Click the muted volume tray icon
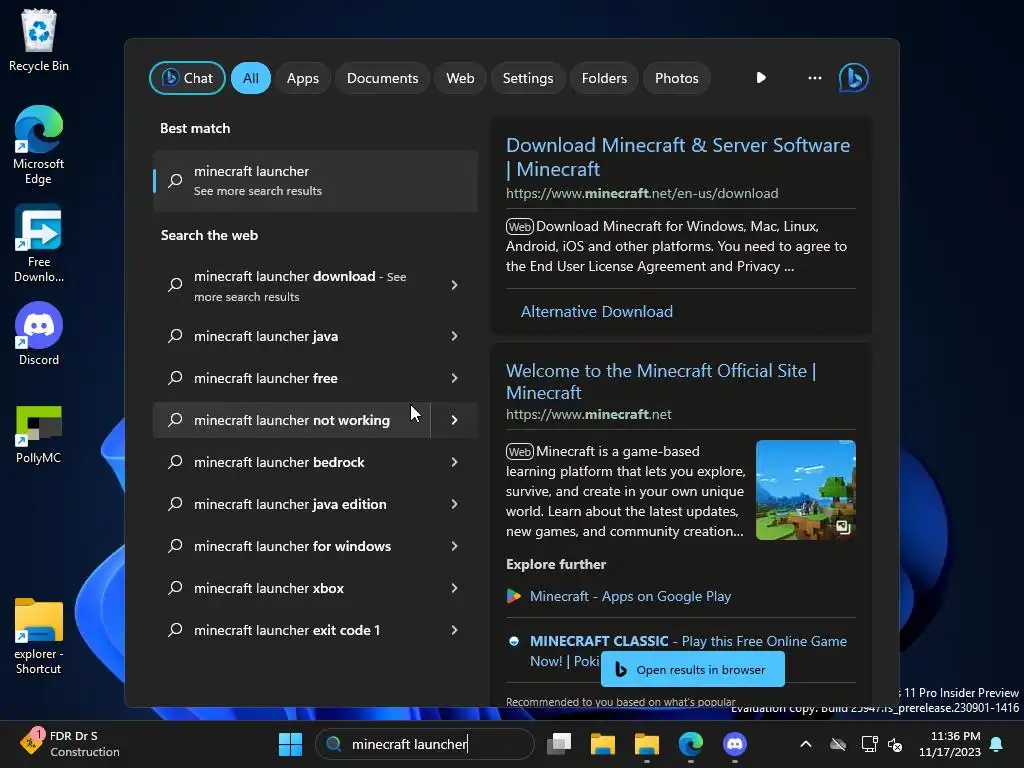This screenshot has width=1024, height=768. coord(895,744)
